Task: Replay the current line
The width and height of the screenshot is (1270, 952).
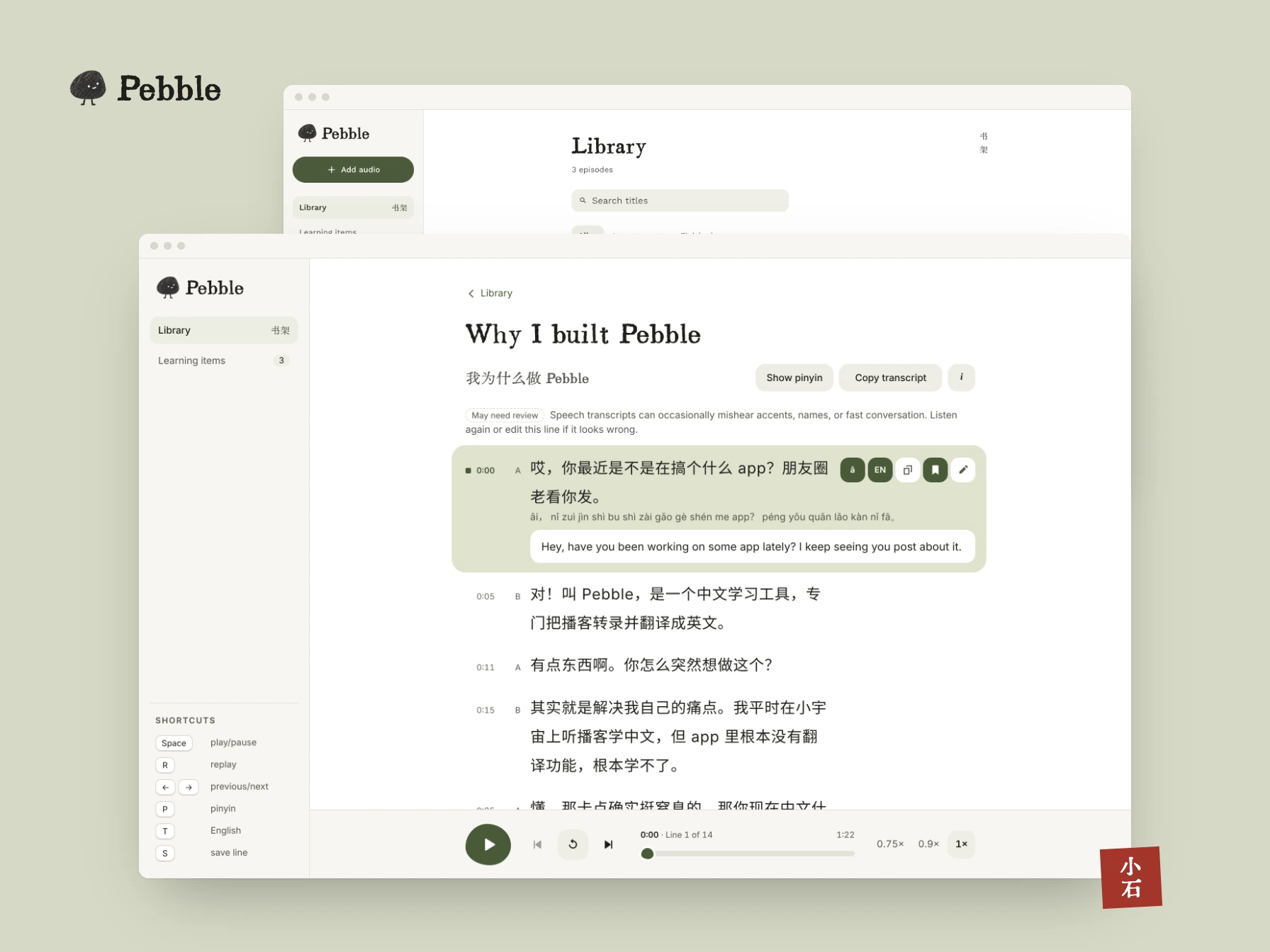Action: [x=573, y=844]
